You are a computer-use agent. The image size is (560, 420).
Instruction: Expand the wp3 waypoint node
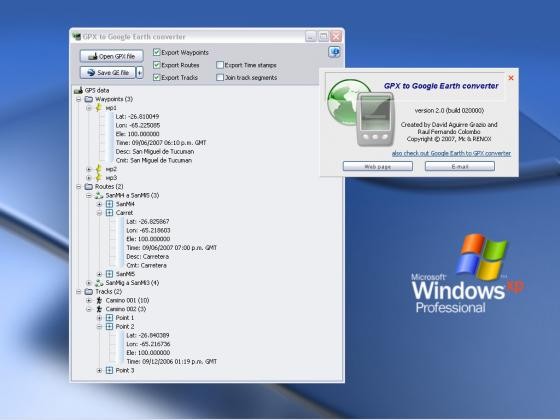[x=89, y=178]
